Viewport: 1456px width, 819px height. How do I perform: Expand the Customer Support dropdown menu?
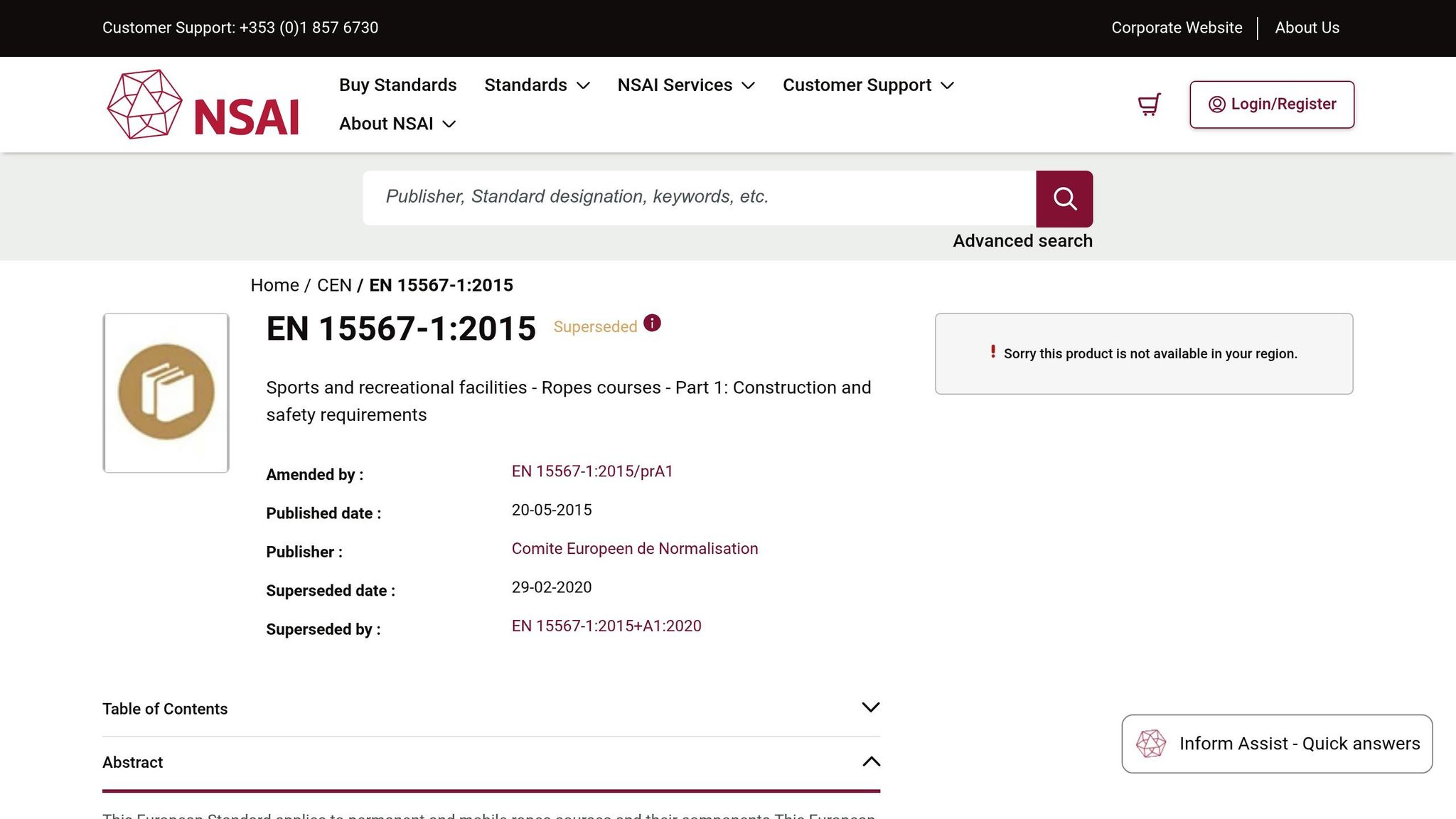click(x=868, y=85)
